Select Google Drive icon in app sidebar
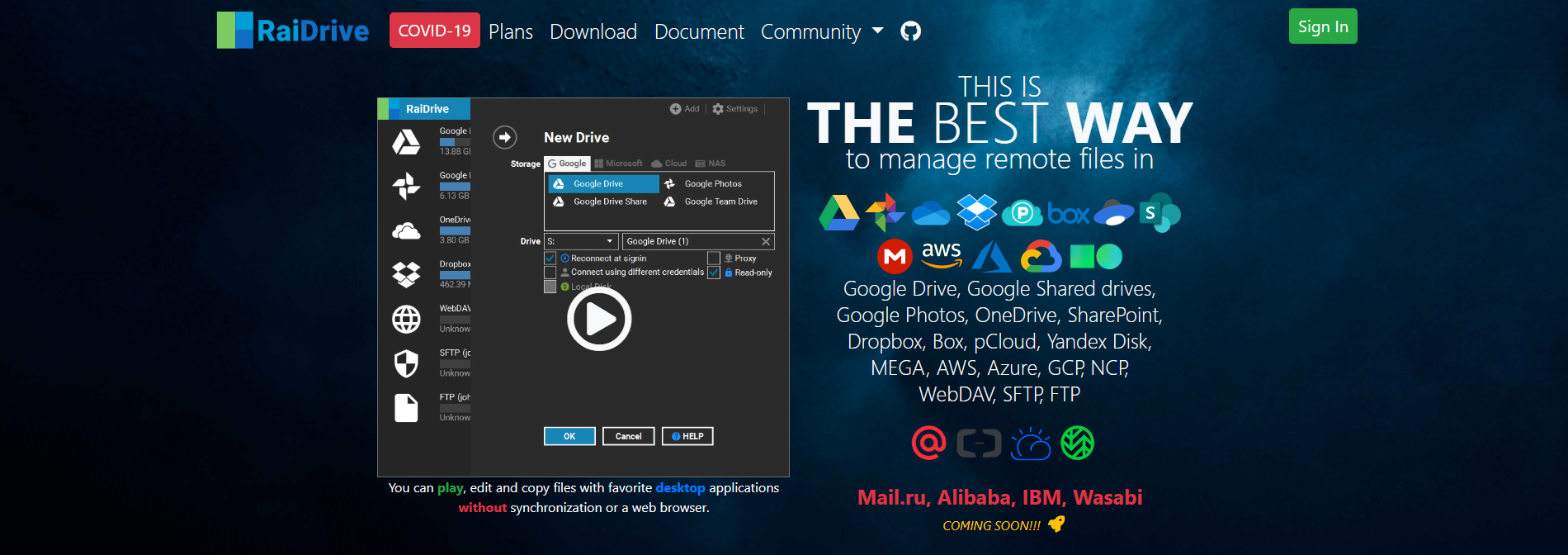Image resolution: width=1568 pixels, height=555 pixels. click(x=406, y=142)
